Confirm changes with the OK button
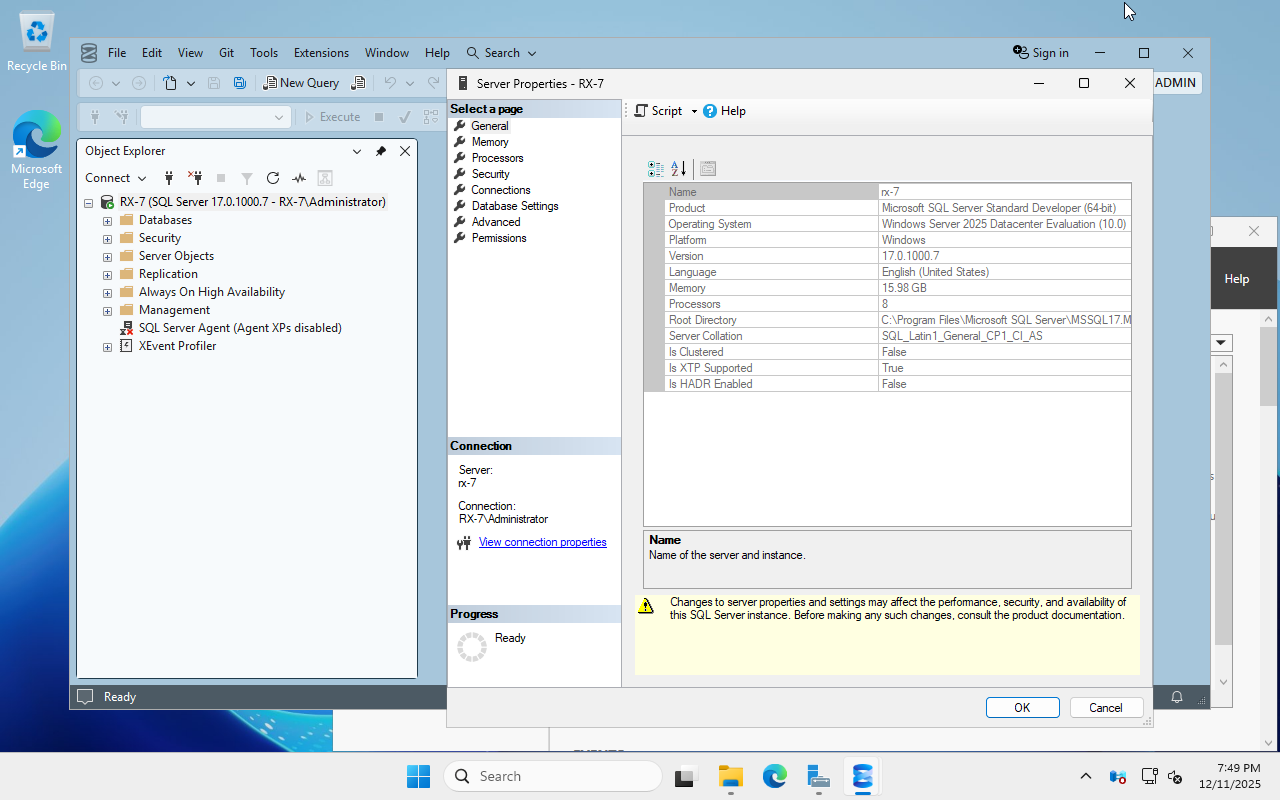Image resolution: width=1280 pixels, height=800 pixels. 1022,707
